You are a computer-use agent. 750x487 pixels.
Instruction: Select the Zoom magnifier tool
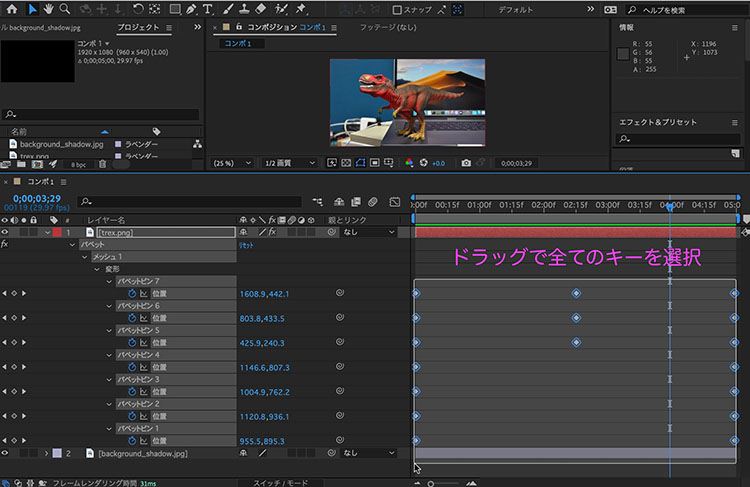pos(65,9)
